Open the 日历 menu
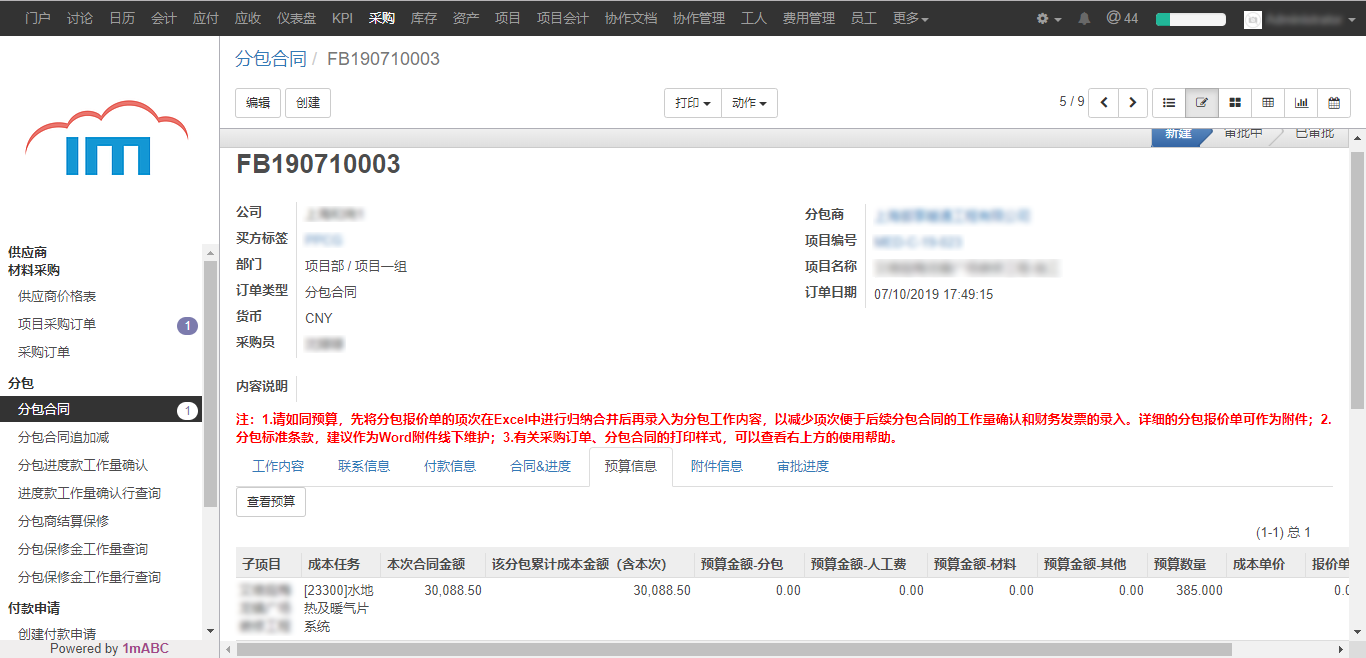Viewport: 1366px width, 658px height. pyautogui.click(x=122, y=18)
